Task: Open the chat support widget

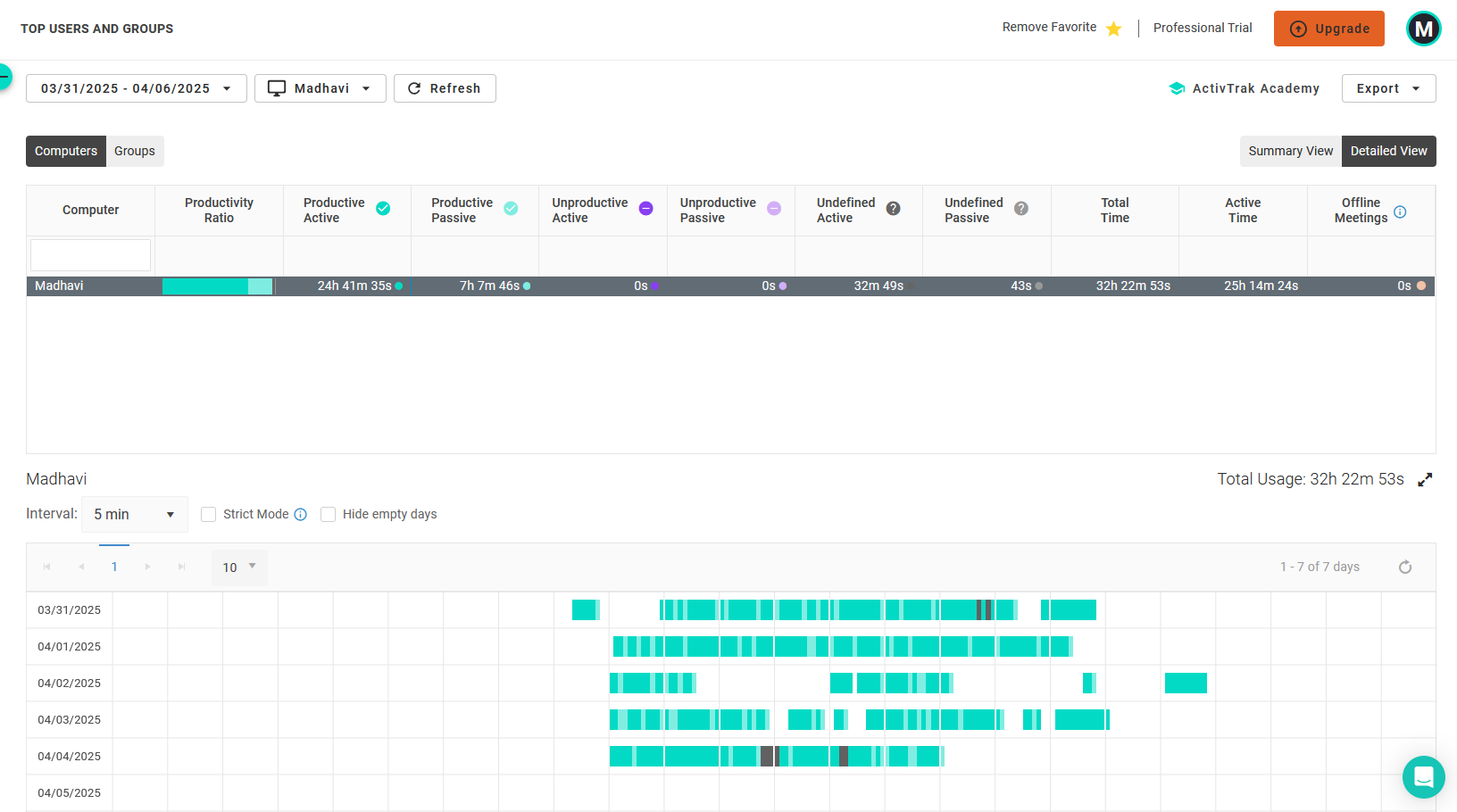Action: click(x=1423, y=776)
